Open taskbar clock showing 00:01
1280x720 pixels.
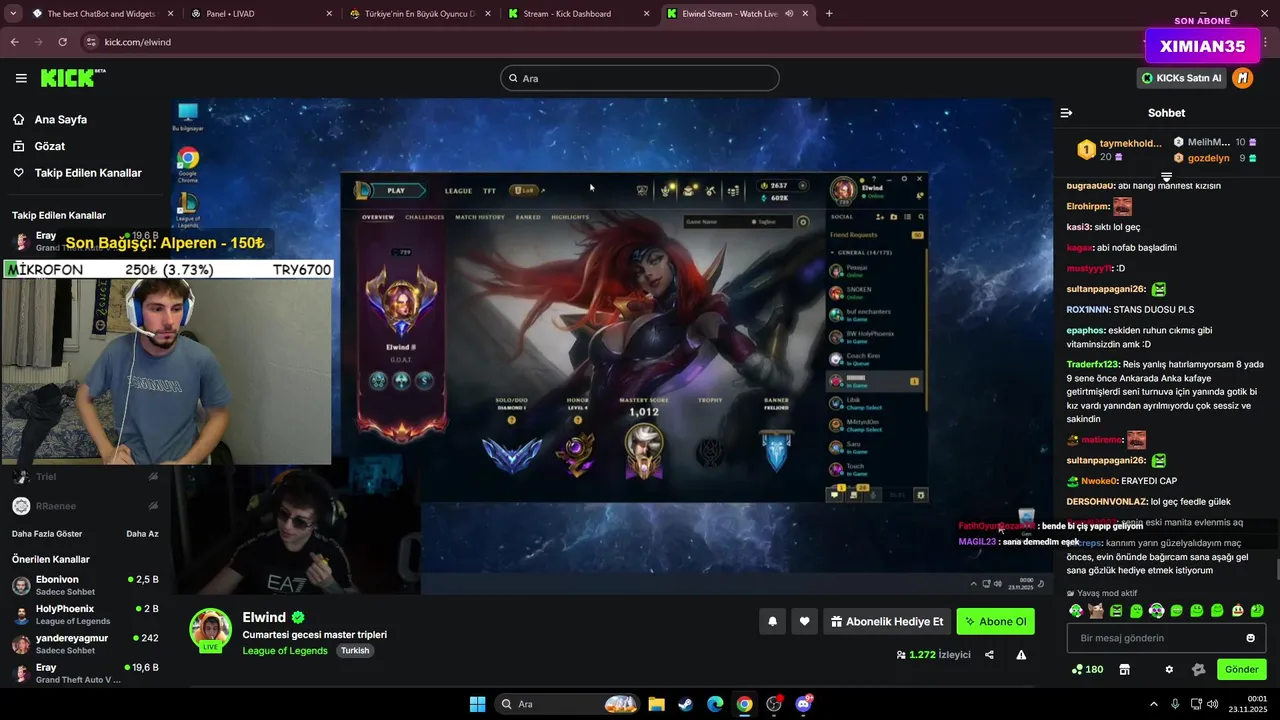1246,704
